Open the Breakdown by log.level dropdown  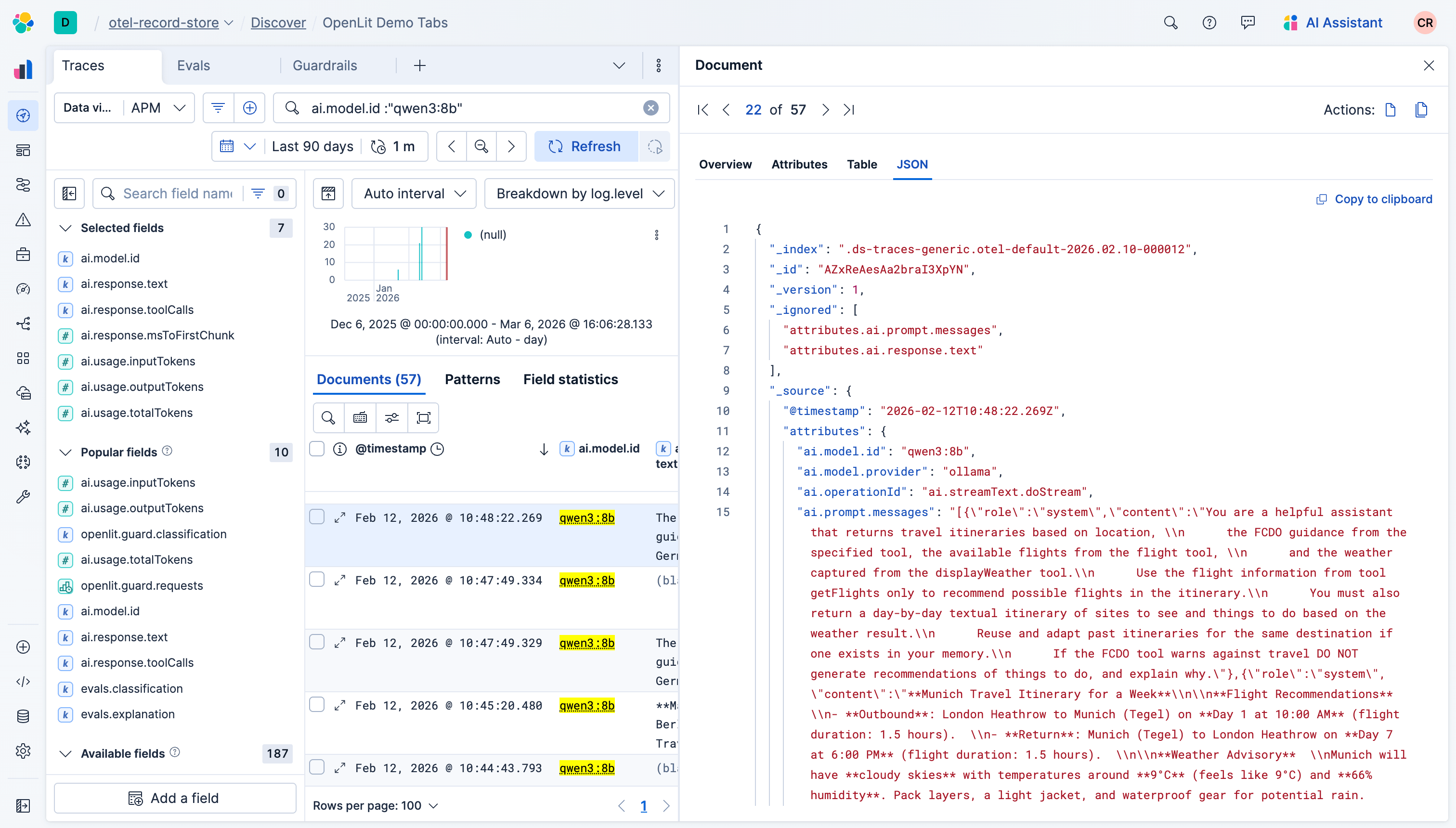pos(578,194)
